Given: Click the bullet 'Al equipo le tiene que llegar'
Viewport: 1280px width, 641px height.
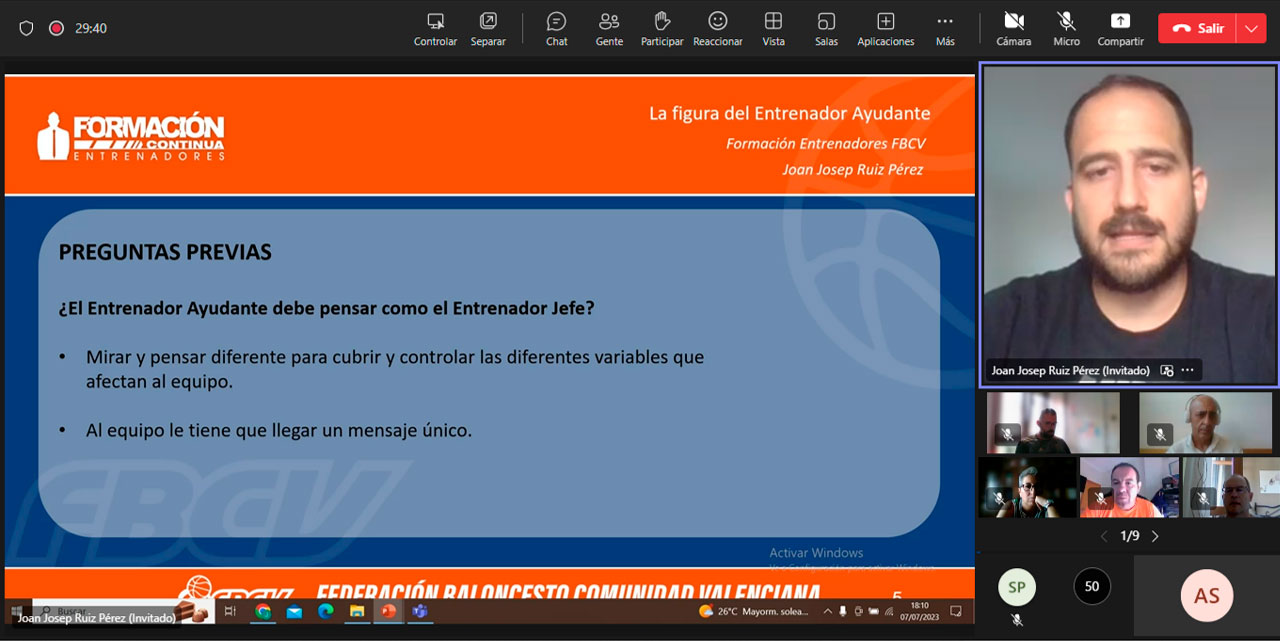Looking at the screenshot, I should [x=278, y=431].
